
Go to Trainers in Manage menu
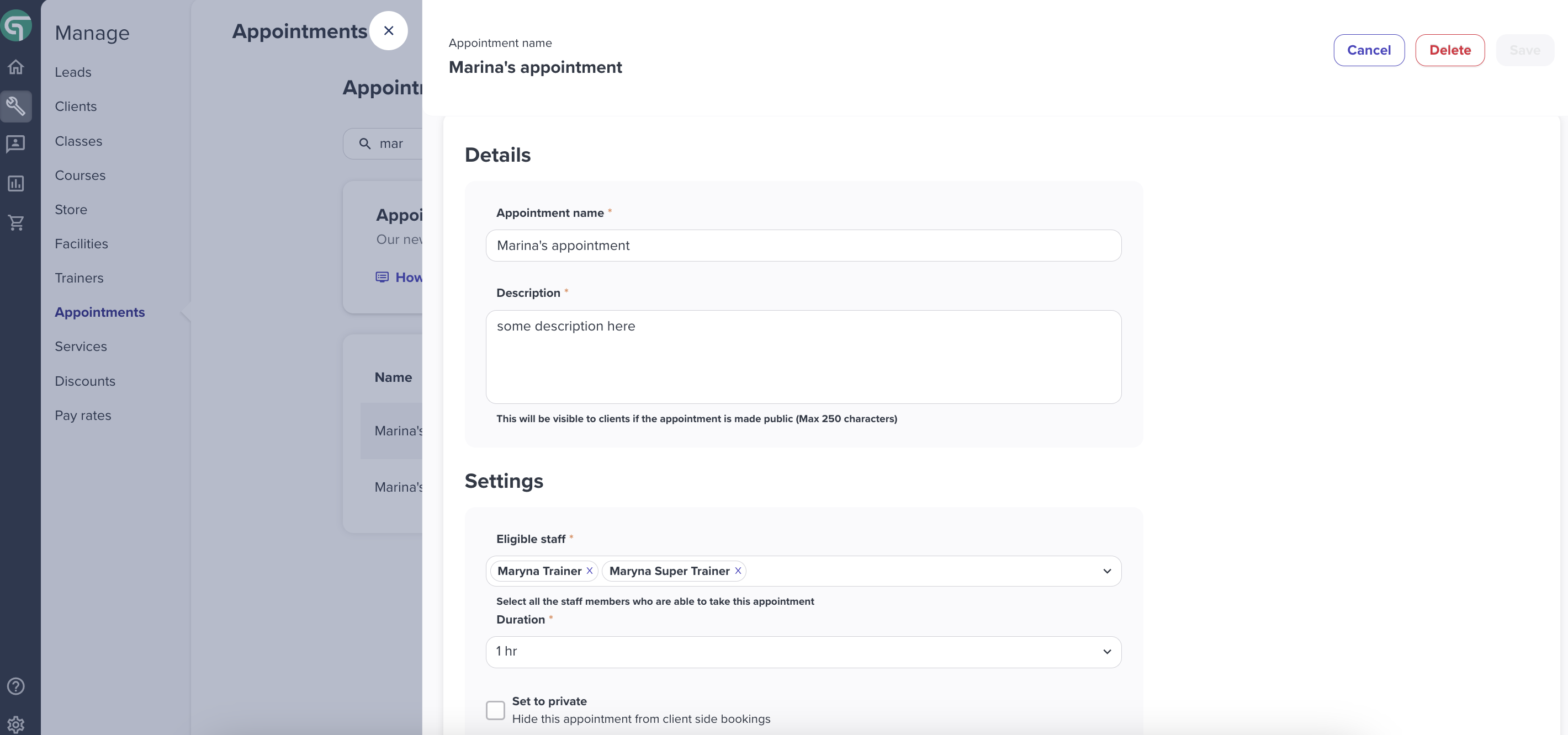[x=79, y=278]
